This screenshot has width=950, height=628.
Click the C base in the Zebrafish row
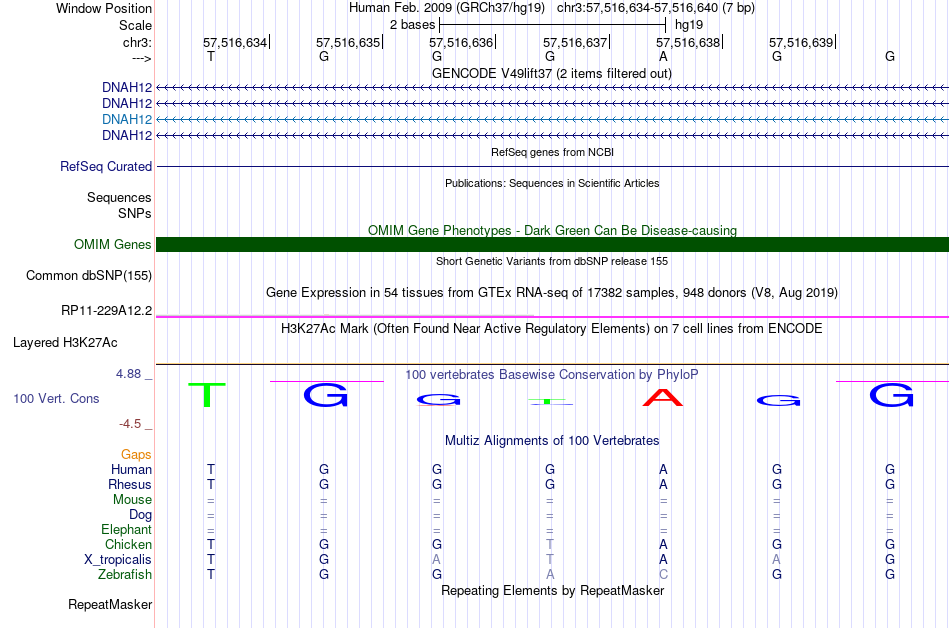(663, 575)
